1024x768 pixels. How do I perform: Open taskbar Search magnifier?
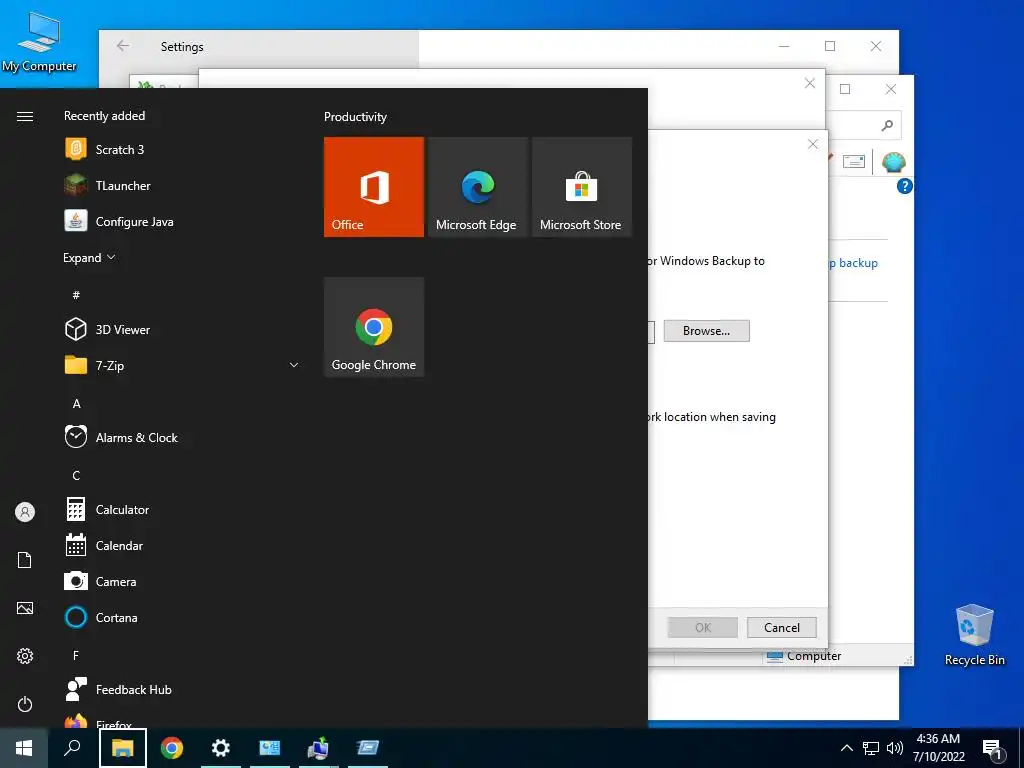(72, 748)
